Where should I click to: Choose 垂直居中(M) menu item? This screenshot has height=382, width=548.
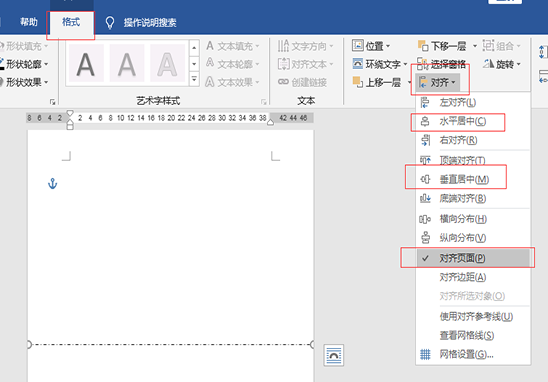(473, 180)
